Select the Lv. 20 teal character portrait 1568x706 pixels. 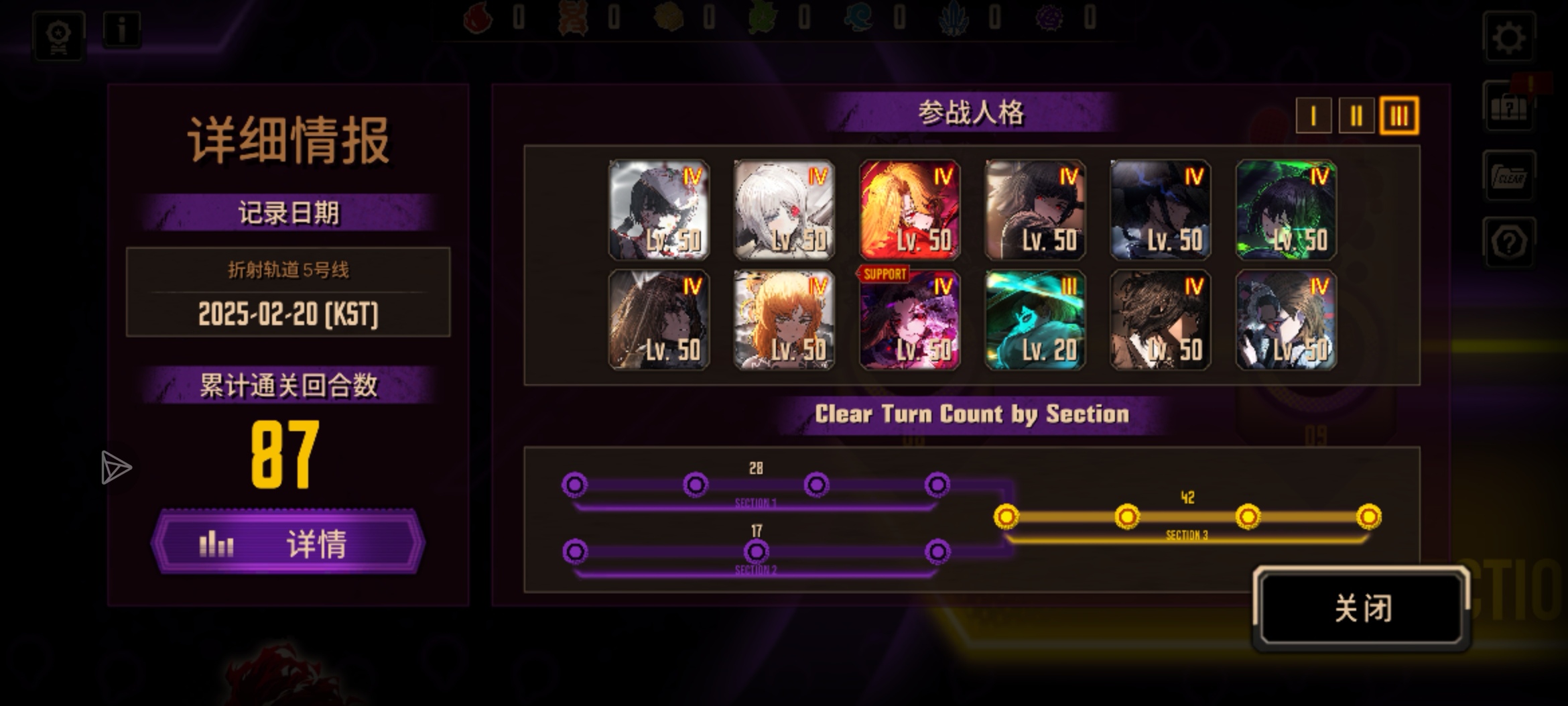click(1035, 320)
